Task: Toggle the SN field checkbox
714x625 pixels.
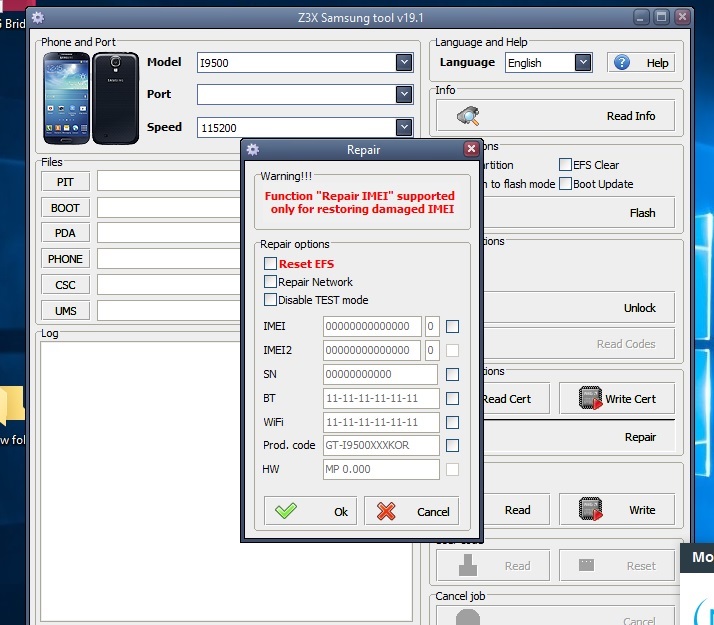Action: (452, 374)
